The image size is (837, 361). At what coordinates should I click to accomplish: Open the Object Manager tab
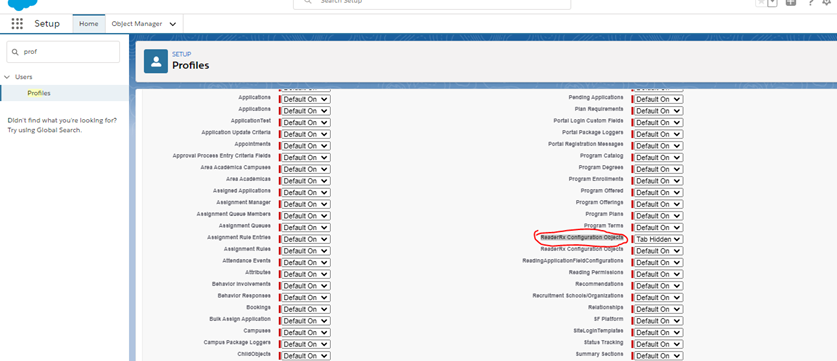[137, 23]
